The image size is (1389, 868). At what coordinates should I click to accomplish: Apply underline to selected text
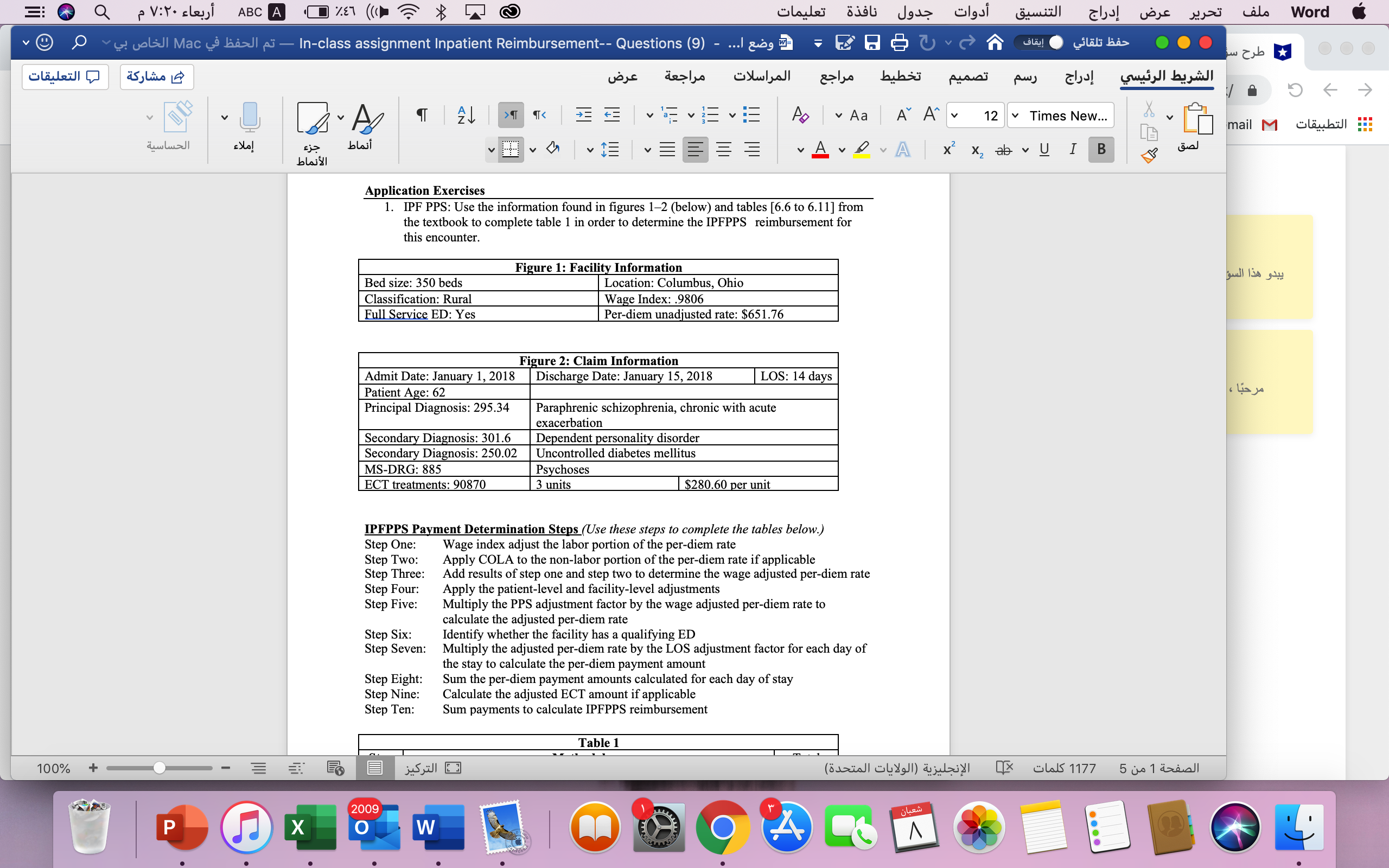click(1043, 149)
